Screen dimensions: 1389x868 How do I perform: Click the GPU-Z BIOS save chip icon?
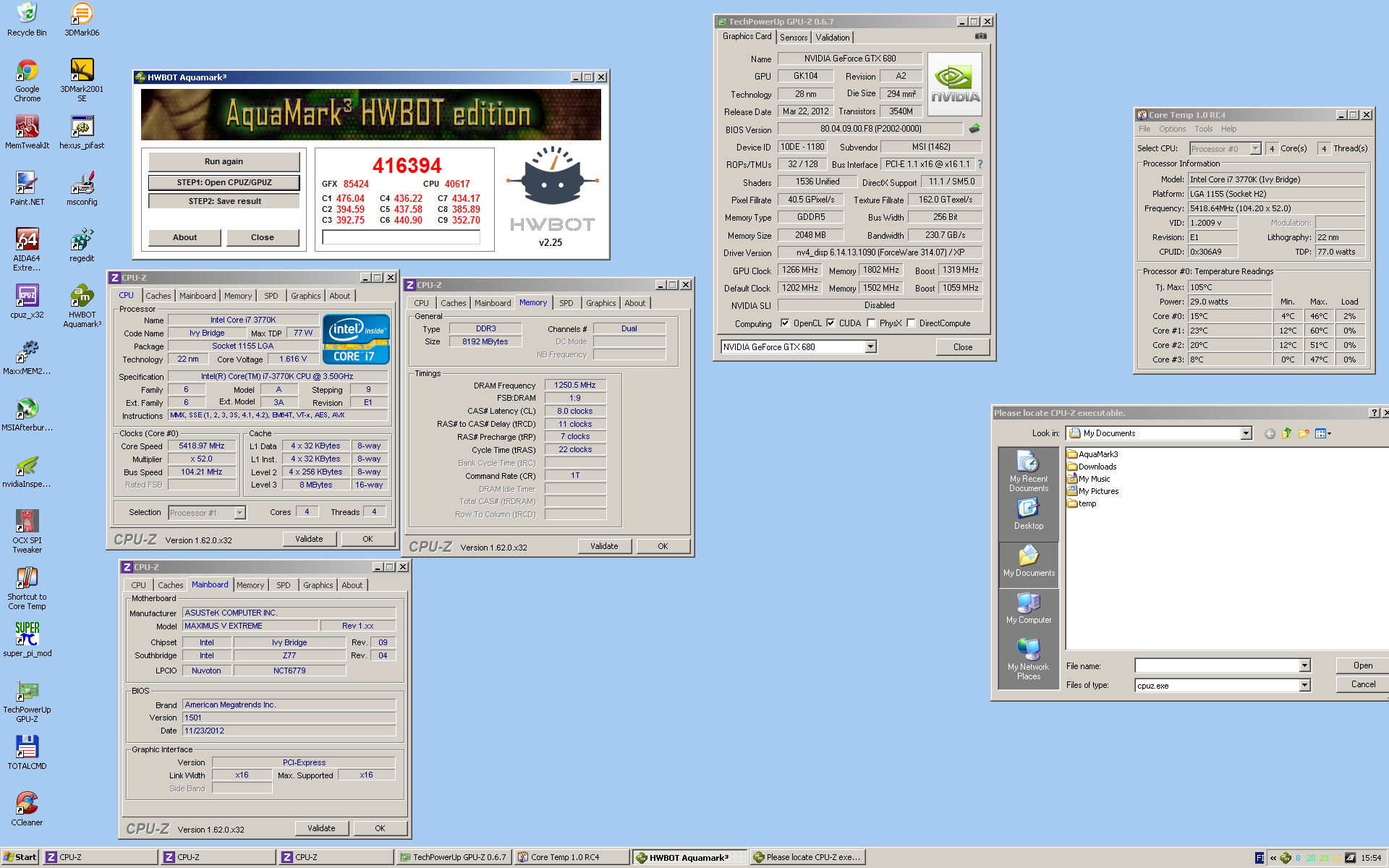click(974, 129)
